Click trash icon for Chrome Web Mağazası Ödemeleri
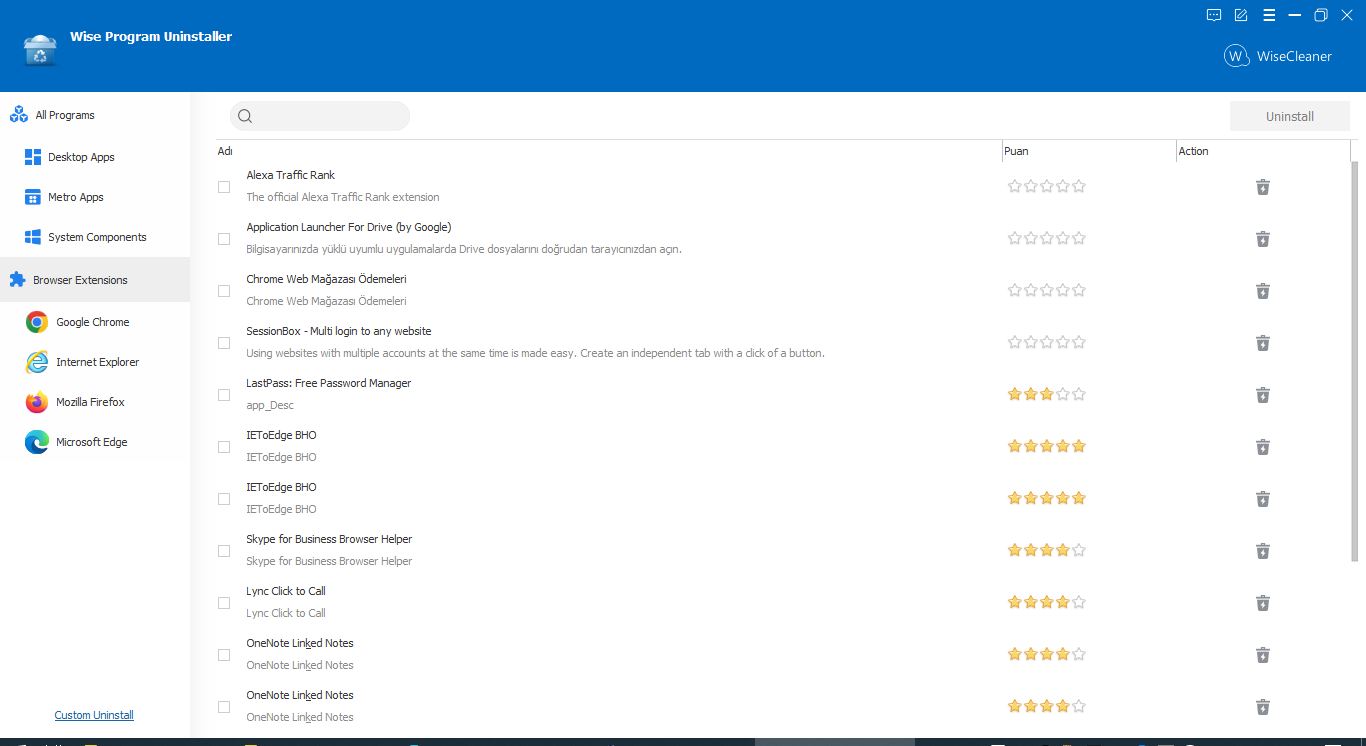Screen dimensions: 1366x746 coord(1263,291)
